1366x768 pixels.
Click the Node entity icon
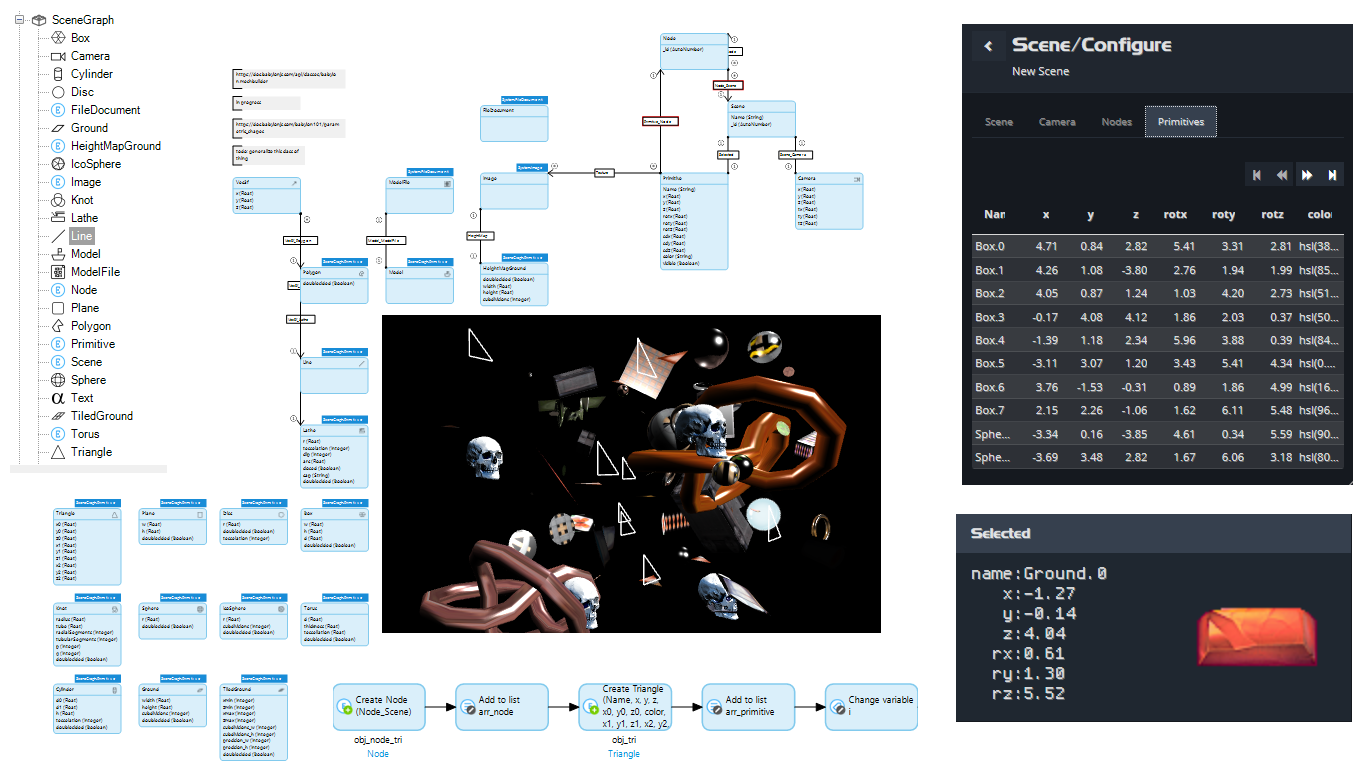point(58,290)
